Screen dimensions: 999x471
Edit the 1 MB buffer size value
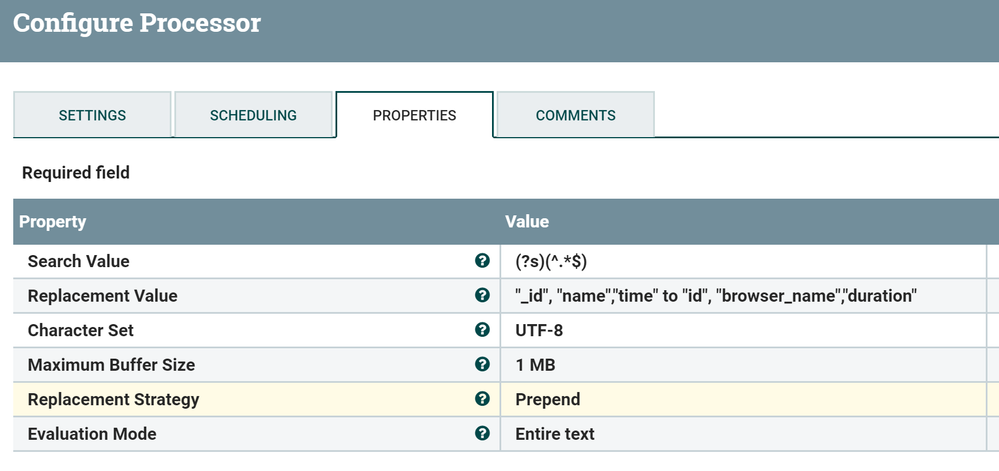(x=742, y=365)
